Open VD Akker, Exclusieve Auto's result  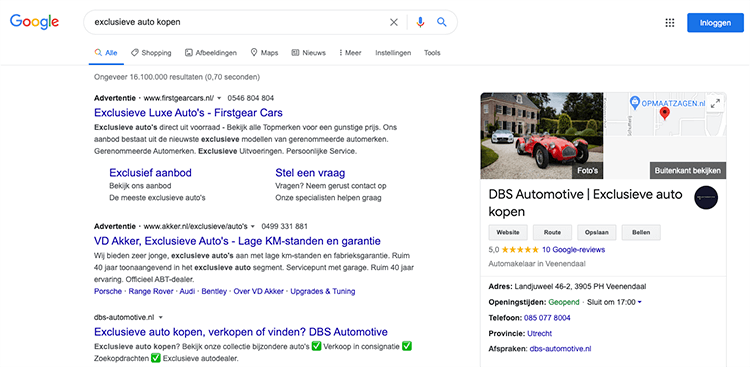(237, 241)
